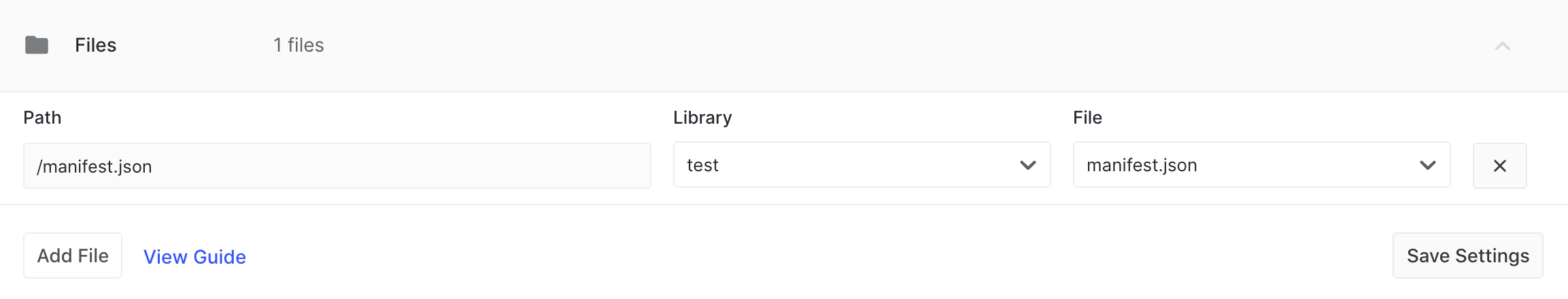1568x299 pixels.
Task: Click the File dropdown arrow icon
Action: (x=1427, y=165)
